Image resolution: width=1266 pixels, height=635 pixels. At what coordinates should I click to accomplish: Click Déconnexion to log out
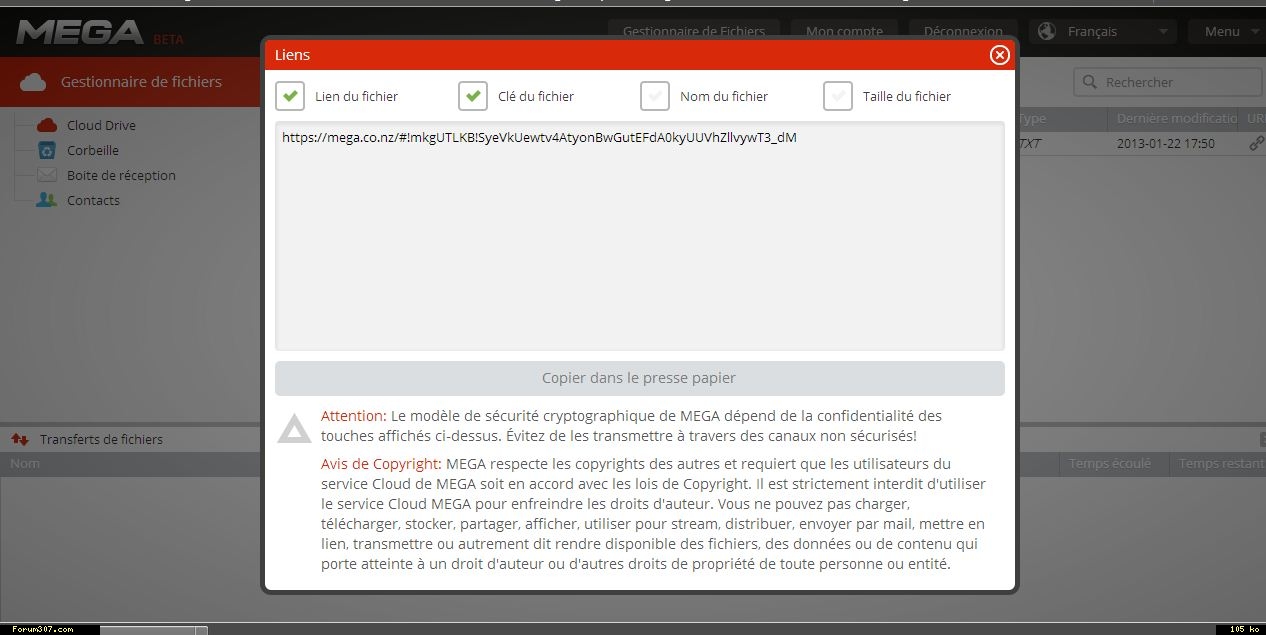(x=963, y=31)
